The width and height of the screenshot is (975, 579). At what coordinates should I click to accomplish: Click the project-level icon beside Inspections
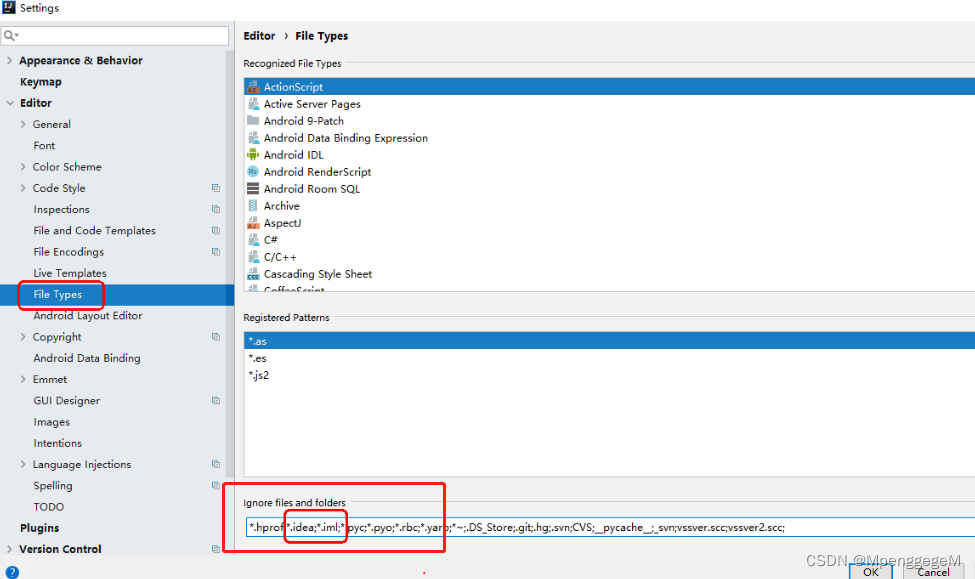point(216,209)
